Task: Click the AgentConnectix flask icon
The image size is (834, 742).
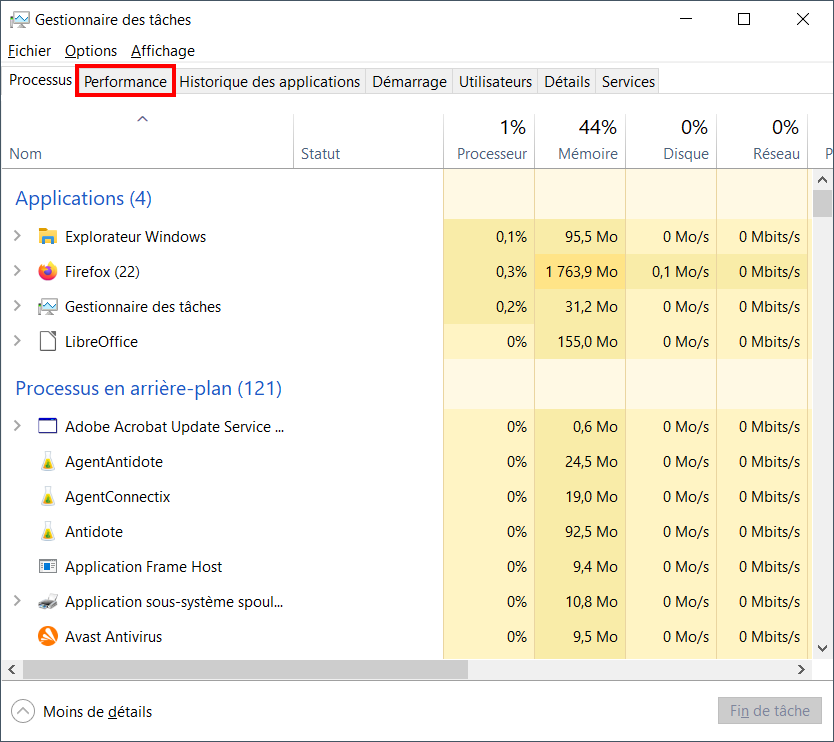Action: (48, 497)
